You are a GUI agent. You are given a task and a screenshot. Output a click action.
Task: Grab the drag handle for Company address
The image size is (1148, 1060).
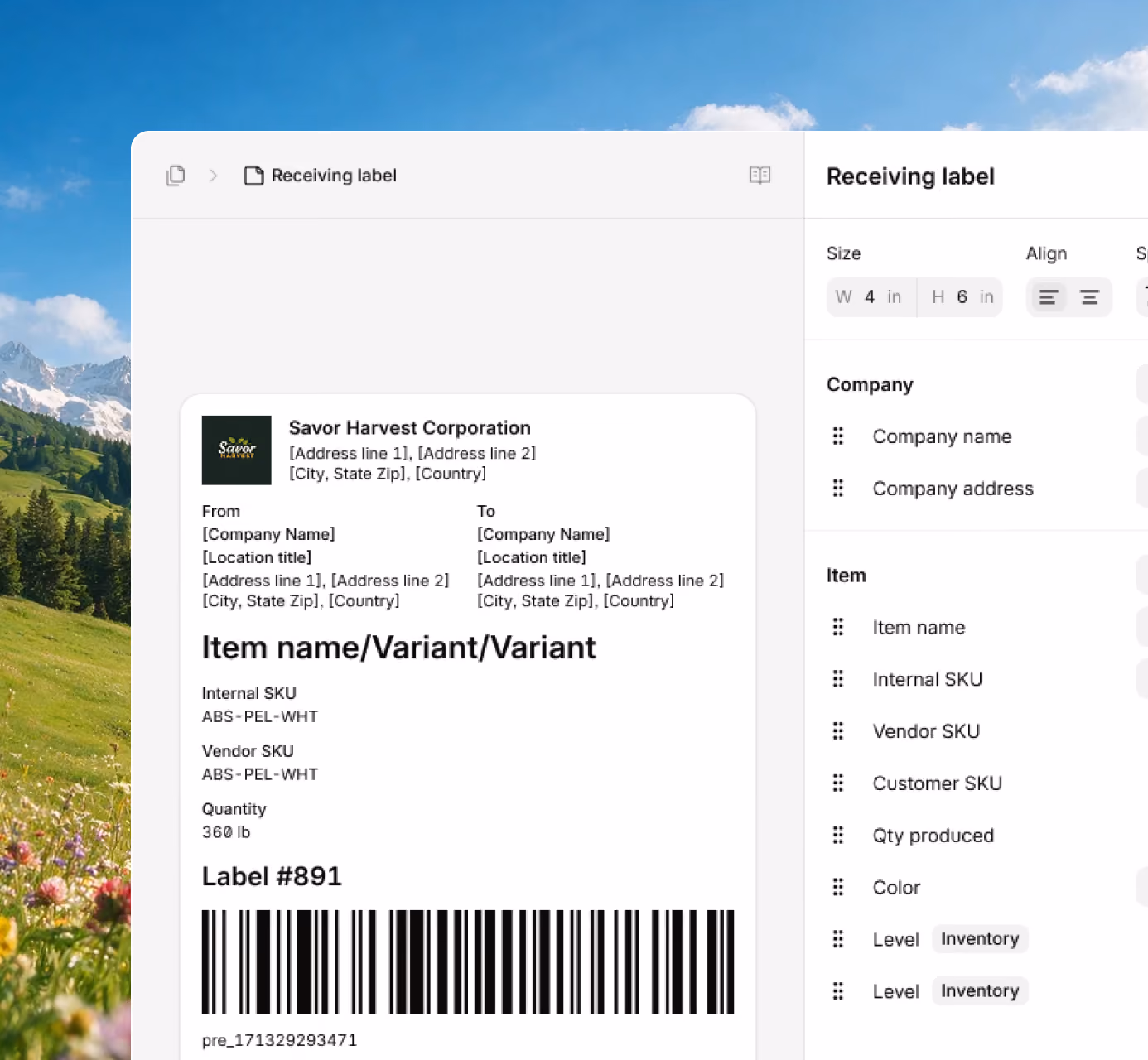pos(838,489)
